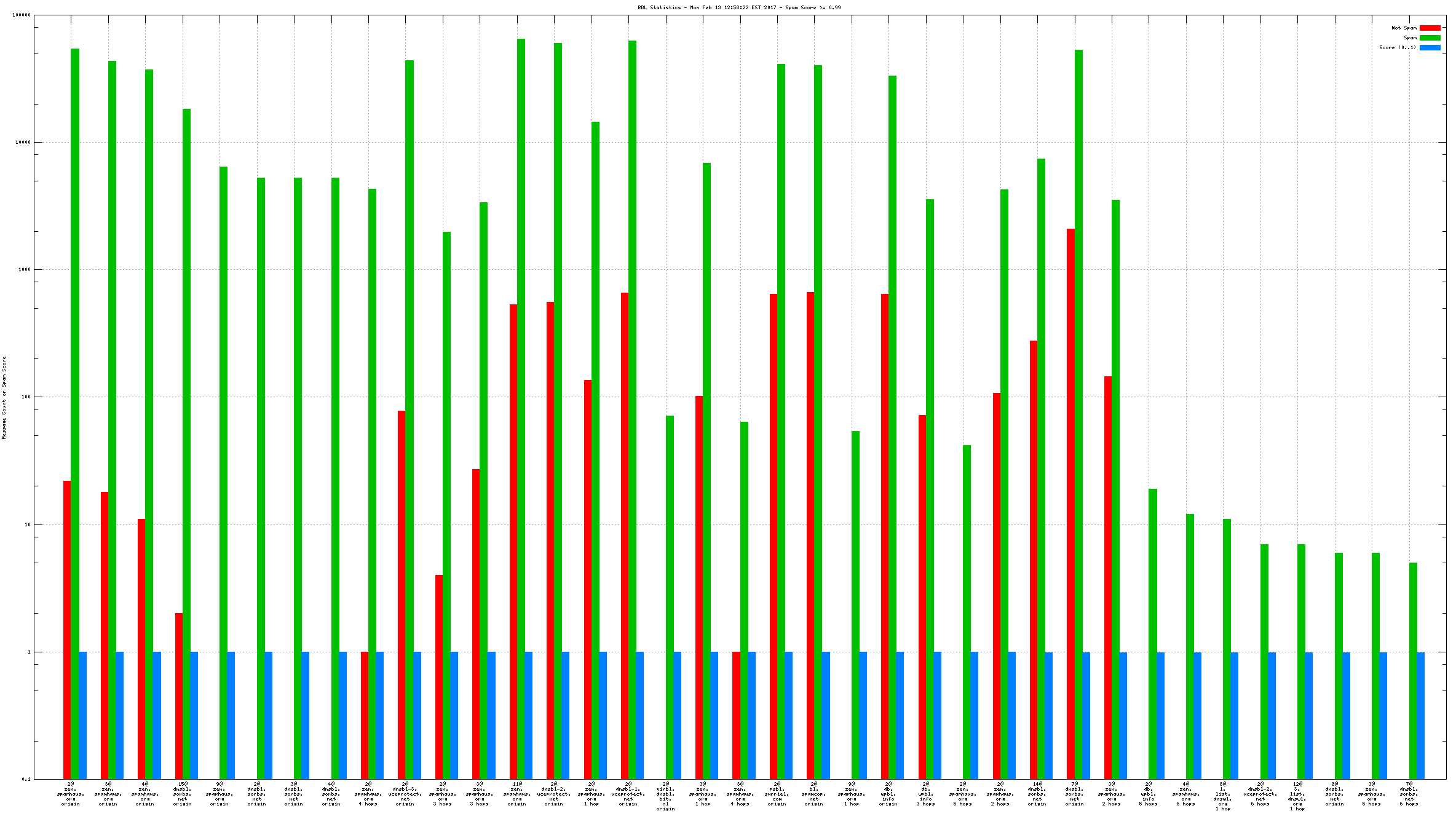Click the 15@ dnsbl.sorbs.net origin label
The width and height of the screenshot is (1456, 819).
(x=183, y=794)
